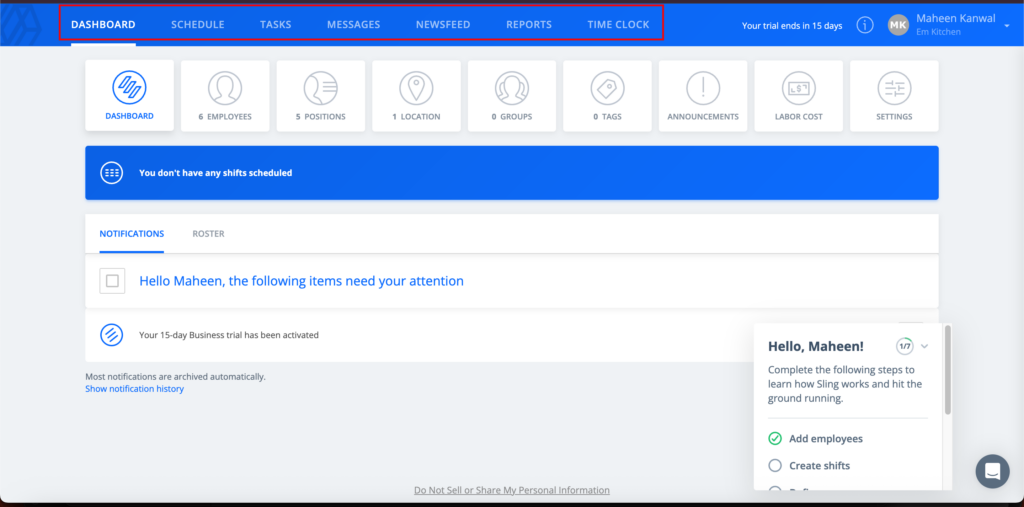Open the 1 Location tile
Screen dimensions: 1024x507
point(416,96)
